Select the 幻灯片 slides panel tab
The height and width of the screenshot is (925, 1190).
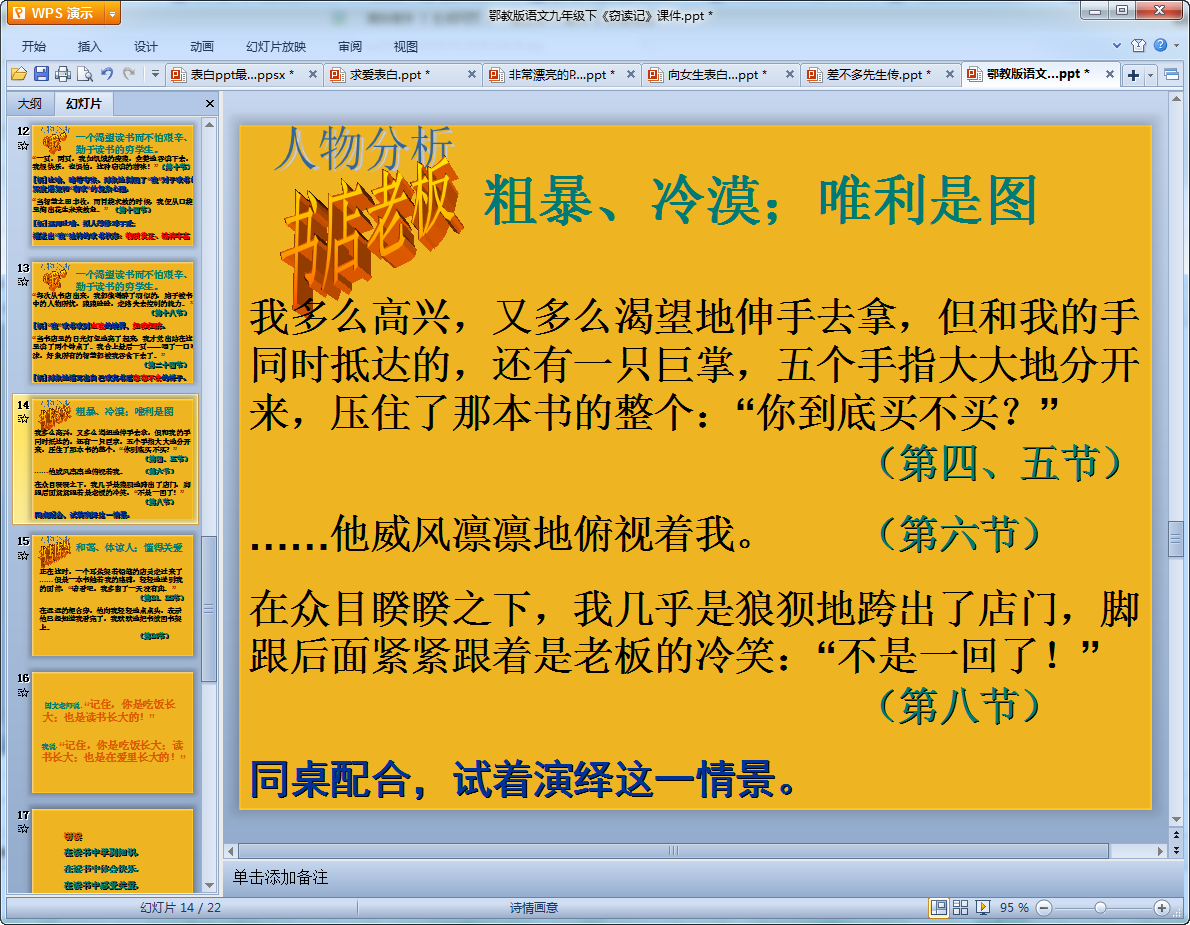[83, 103]
